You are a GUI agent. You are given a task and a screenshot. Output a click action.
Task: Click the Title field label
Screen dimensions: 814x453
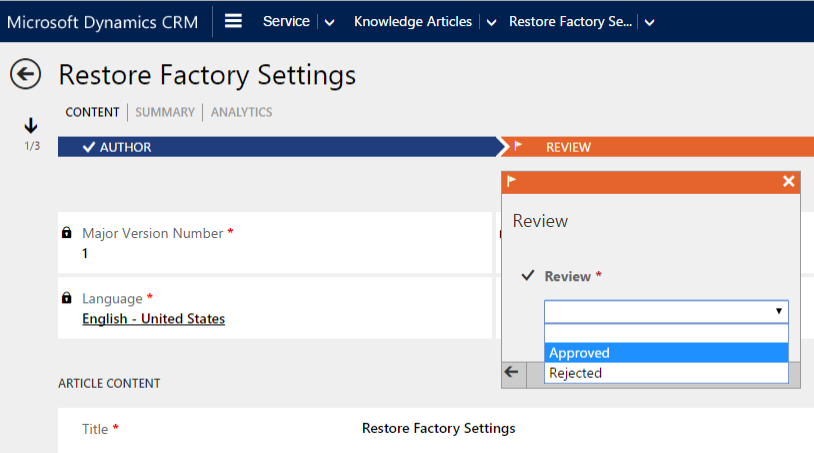click(x=95, y=429)
